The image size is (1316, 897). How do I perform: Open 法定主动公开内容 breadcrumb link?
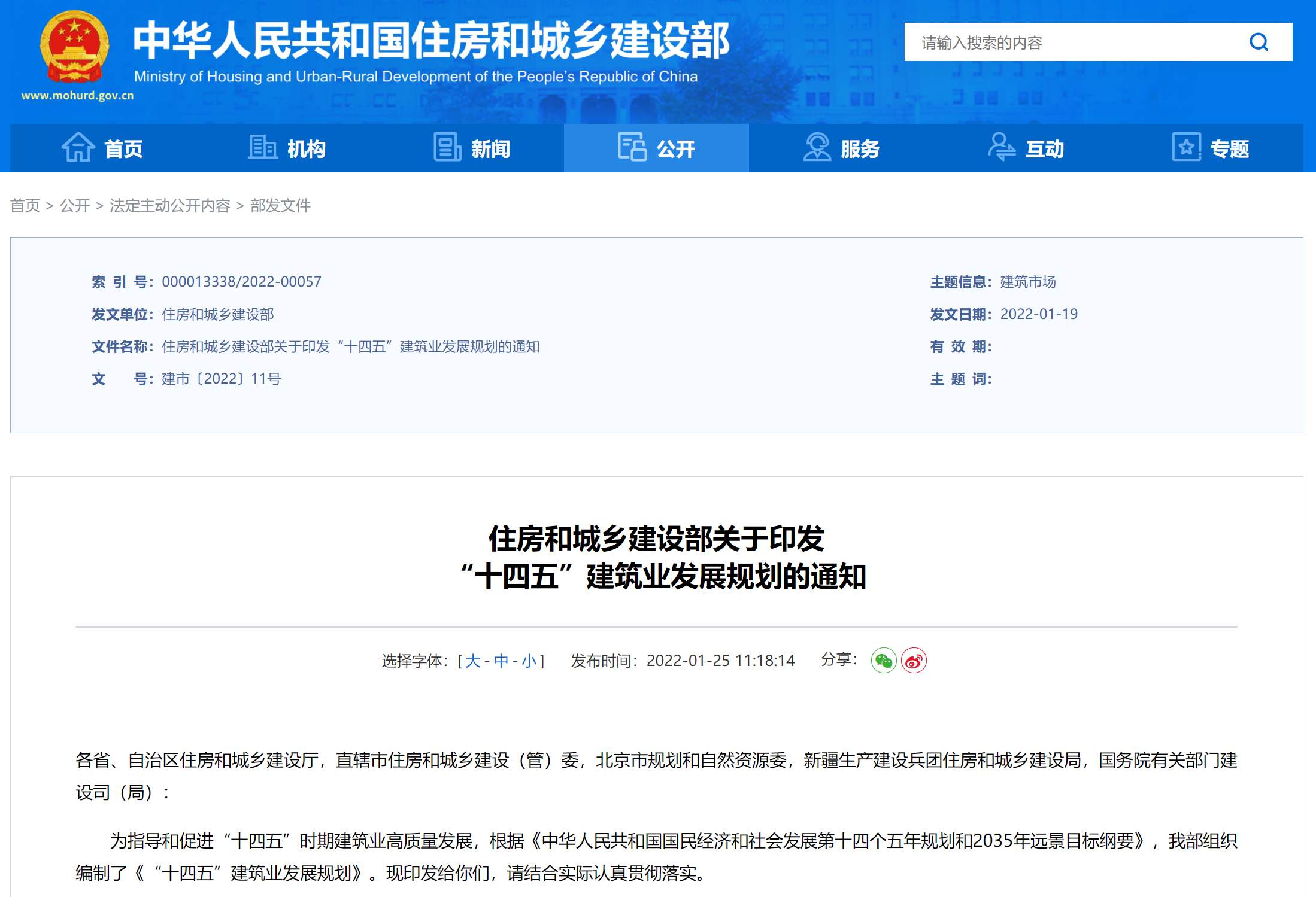click(170, 206)
